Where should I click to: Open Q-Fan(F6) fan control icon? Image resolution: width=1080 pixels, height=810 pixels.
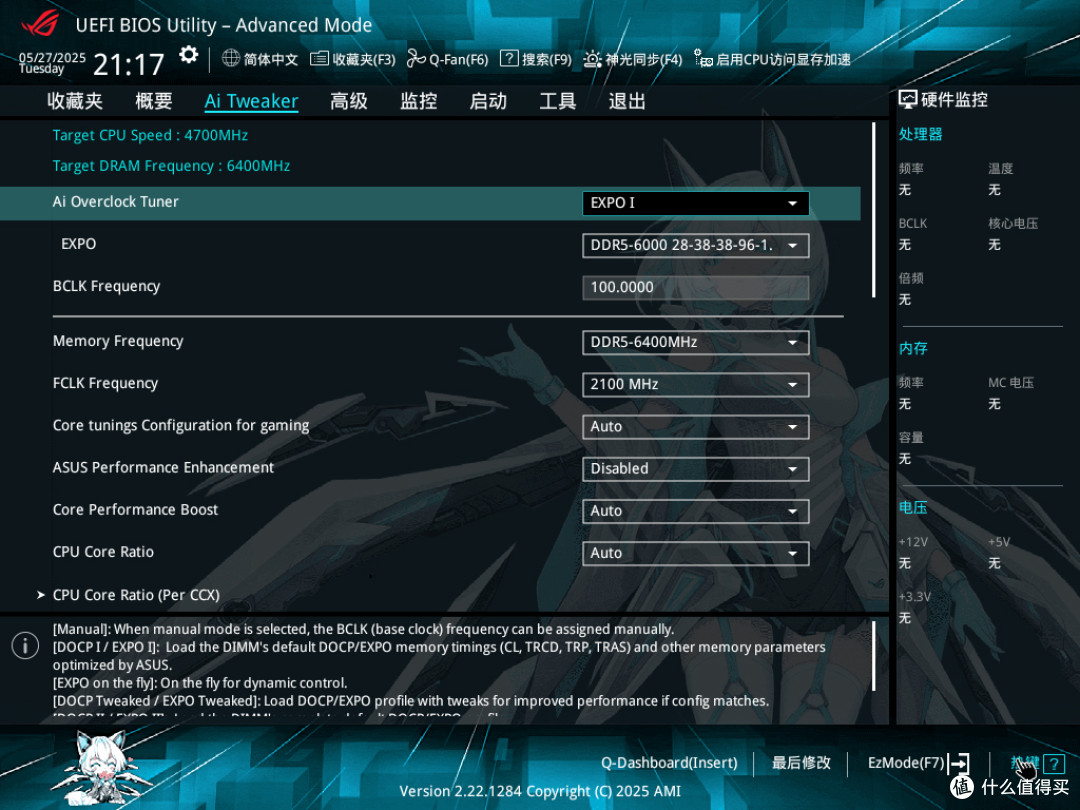[416, 59]
